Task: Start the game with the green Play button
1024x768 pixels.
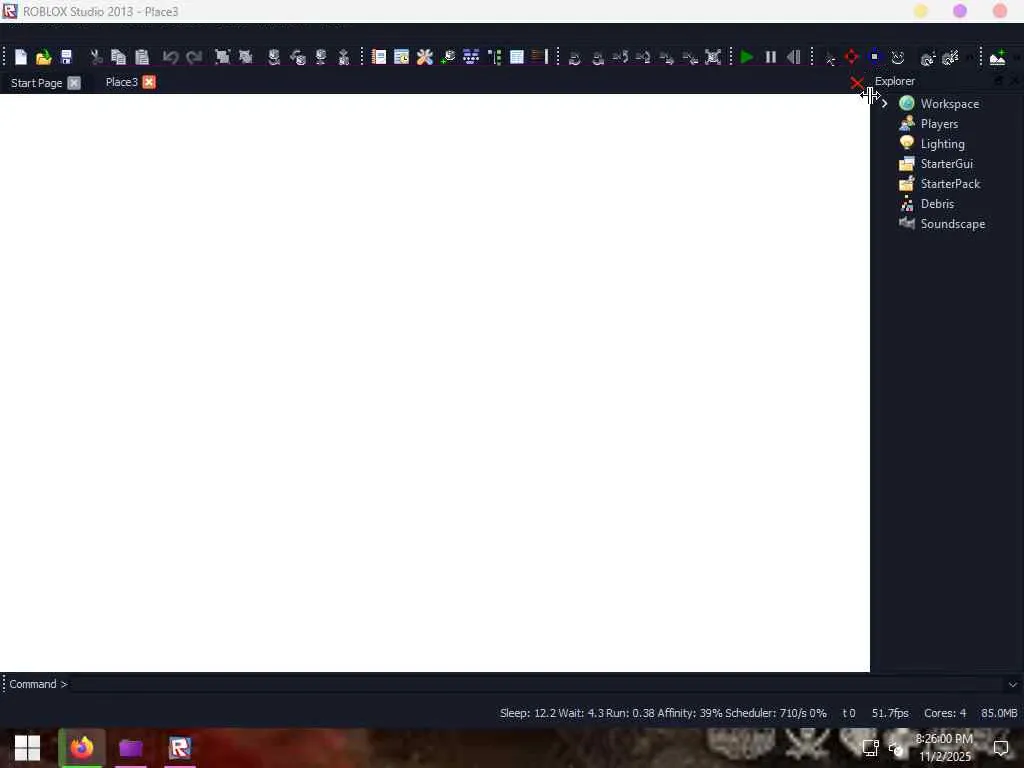Action: (747, 57)
